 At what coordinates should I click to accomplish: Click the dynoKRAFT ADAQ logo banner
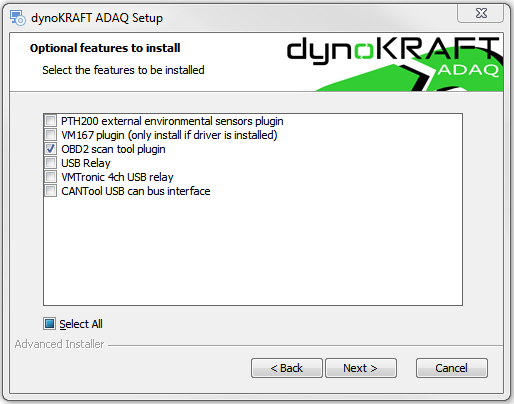pyautogui.click(x=394, y=63)
